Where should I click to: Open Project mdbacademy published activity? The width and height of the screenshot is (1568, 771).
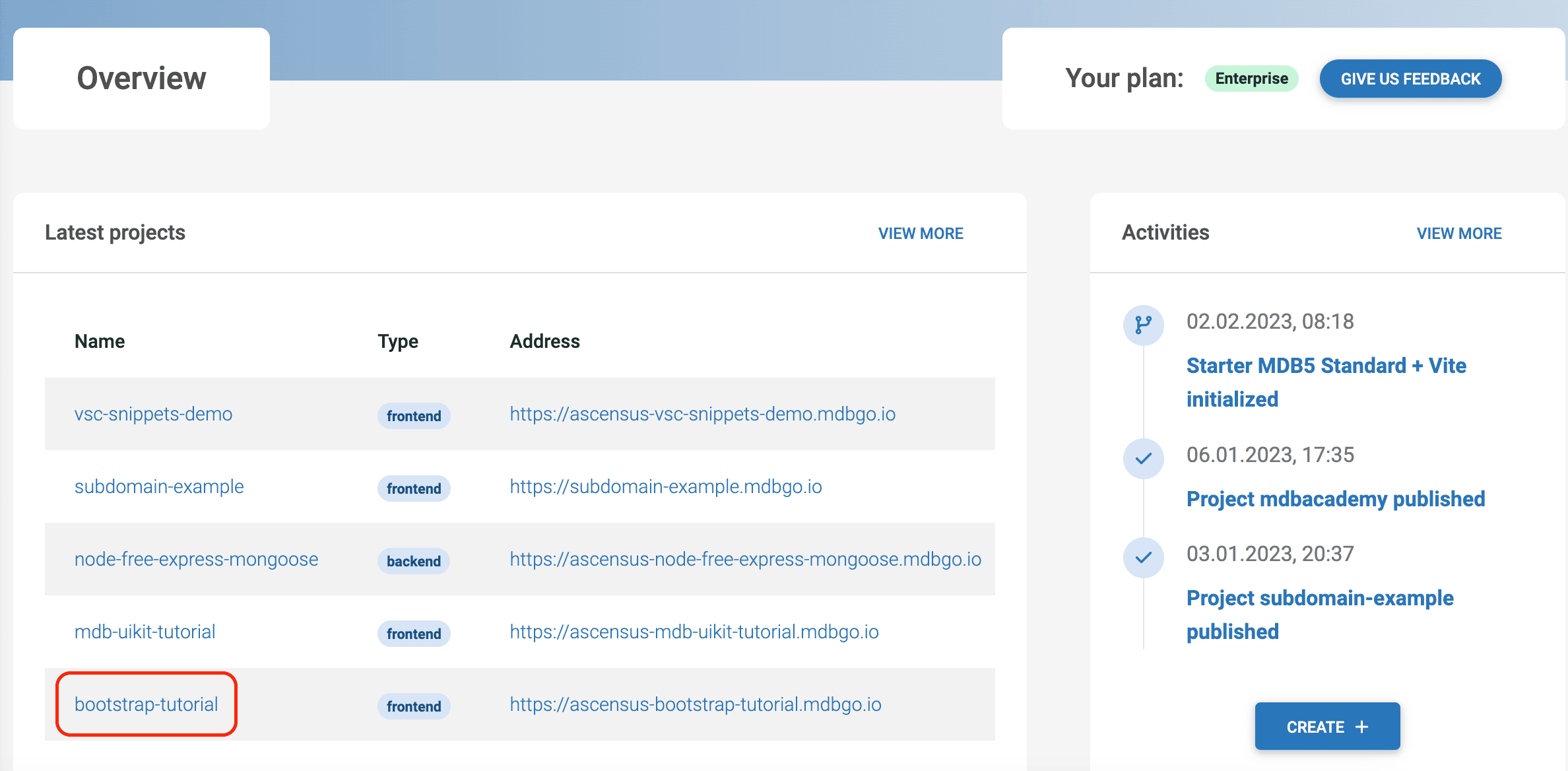tap(1335, 499)
